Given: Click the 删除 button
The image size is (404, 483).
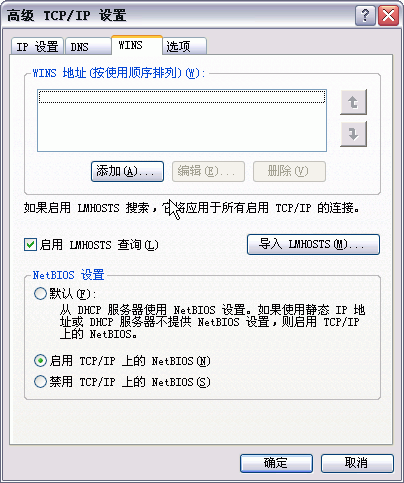Looking at the screenshot, I should coord(289,171).
